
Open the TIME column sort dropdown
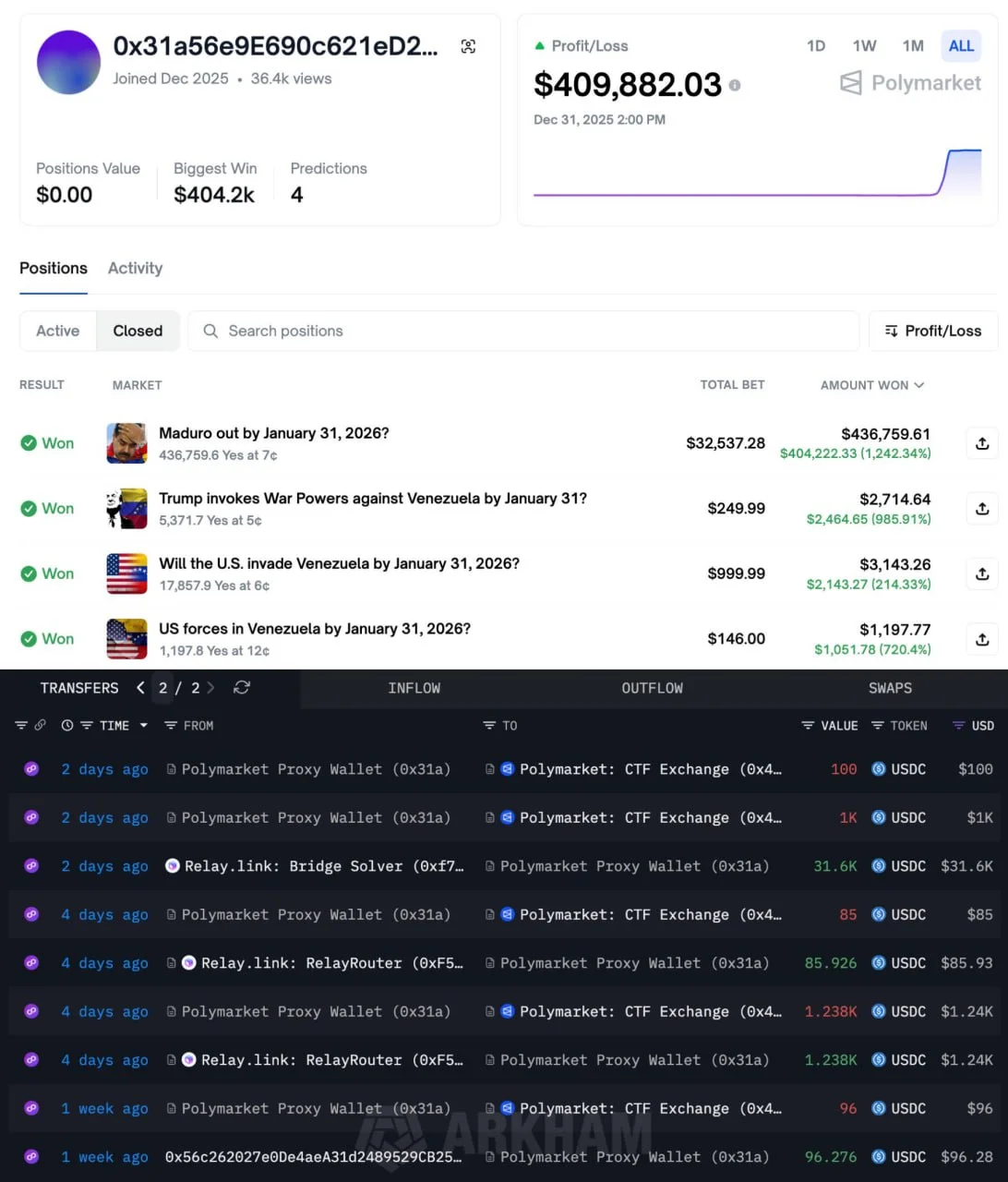pos(143,726)
